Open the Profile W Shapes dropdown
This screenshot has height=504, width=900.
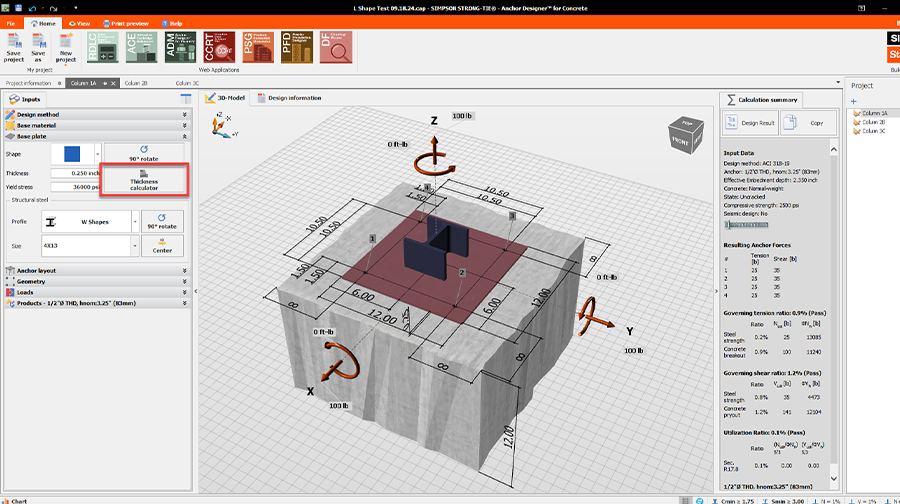135,222
